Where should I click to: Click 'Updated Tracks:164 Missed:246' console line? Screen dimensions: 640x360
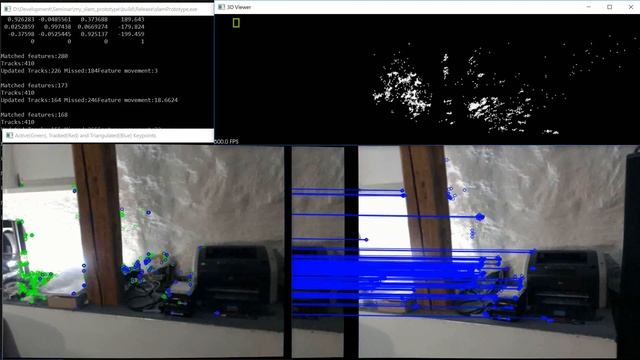pos(89,100)
